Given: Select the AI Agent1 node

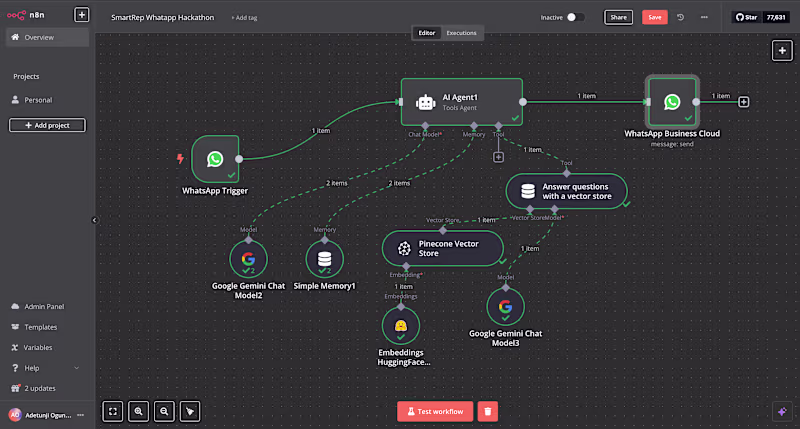Looking at the screenshot, I should (x=462, y=102).
